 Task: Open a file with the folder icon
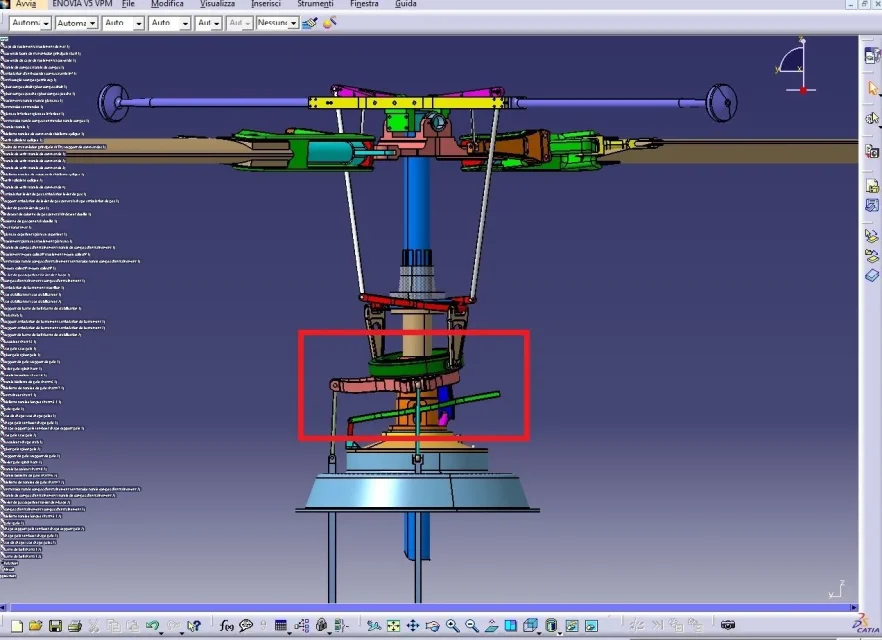[35, 625]
